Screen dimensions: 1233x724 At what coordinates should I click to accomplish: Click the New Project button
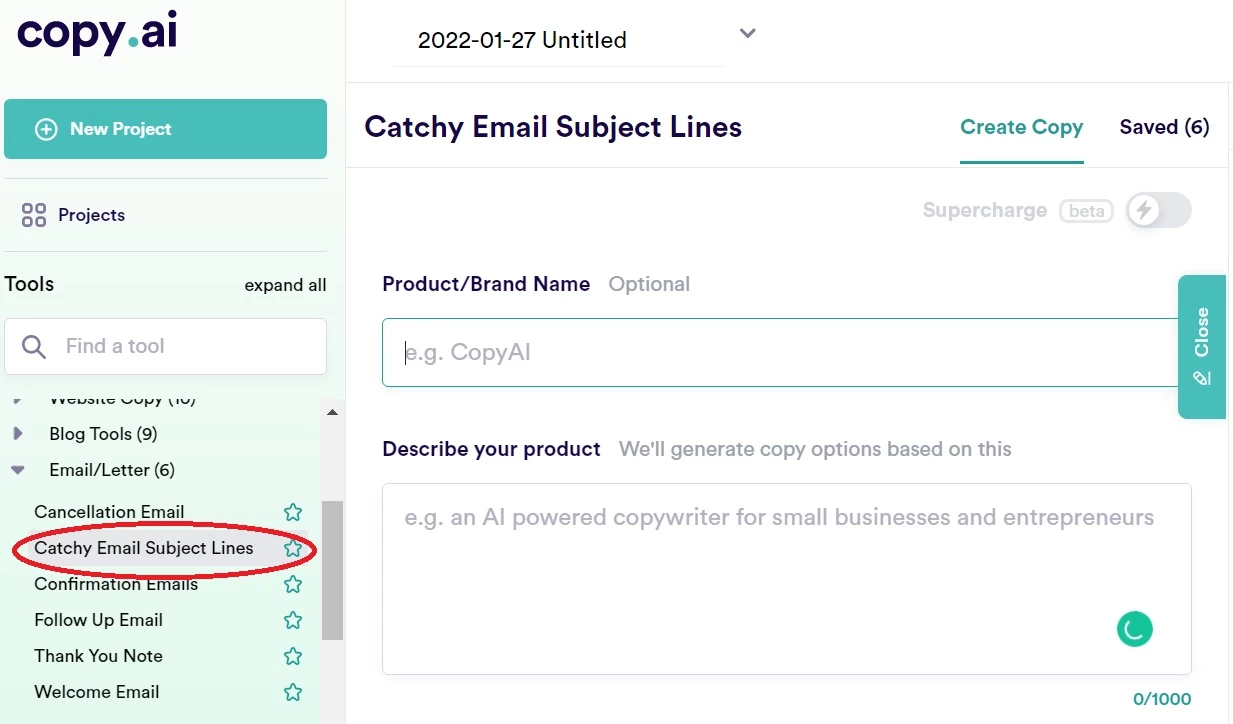[x=166, y=129]
